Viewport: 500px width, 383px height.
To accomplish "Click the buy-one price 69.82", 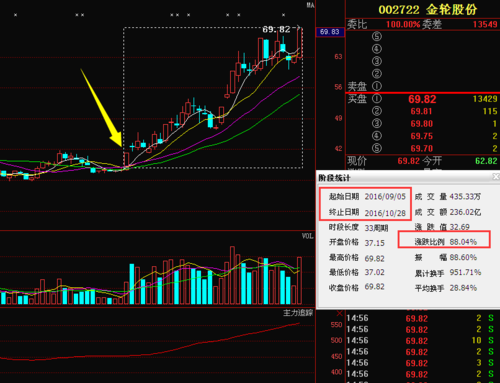I will coord(422,99).
